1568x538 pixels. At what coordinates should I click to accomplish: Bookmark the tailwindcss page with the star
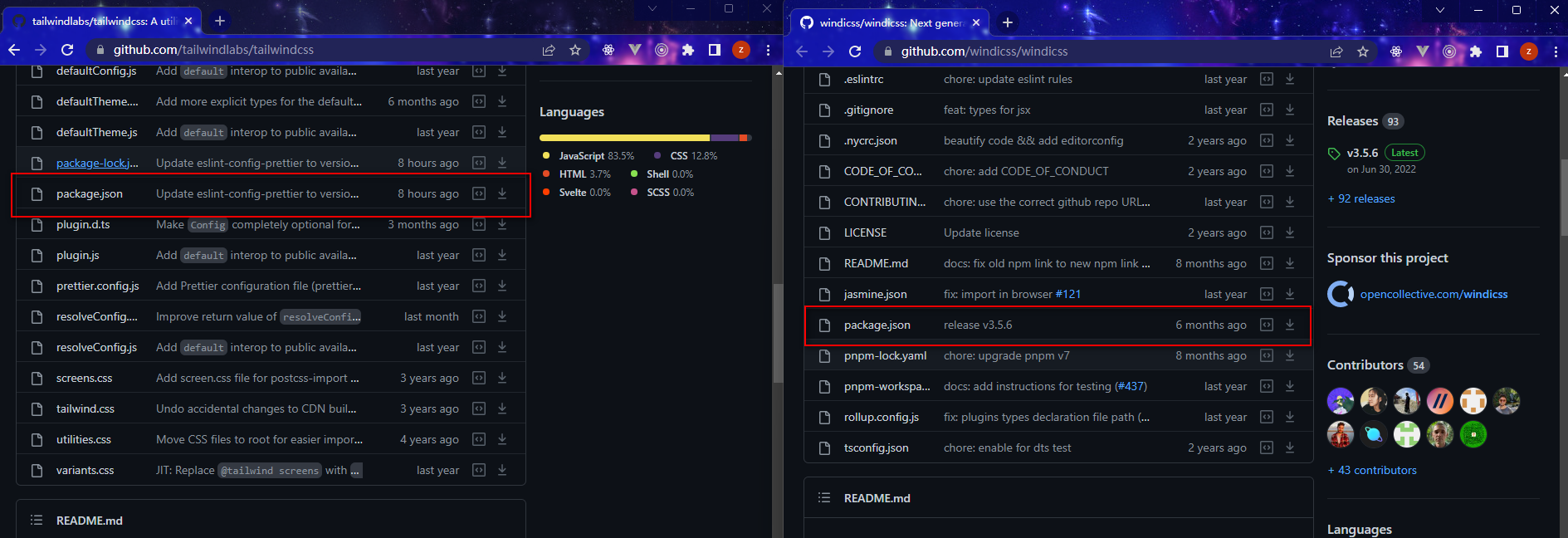coord(575,50)
